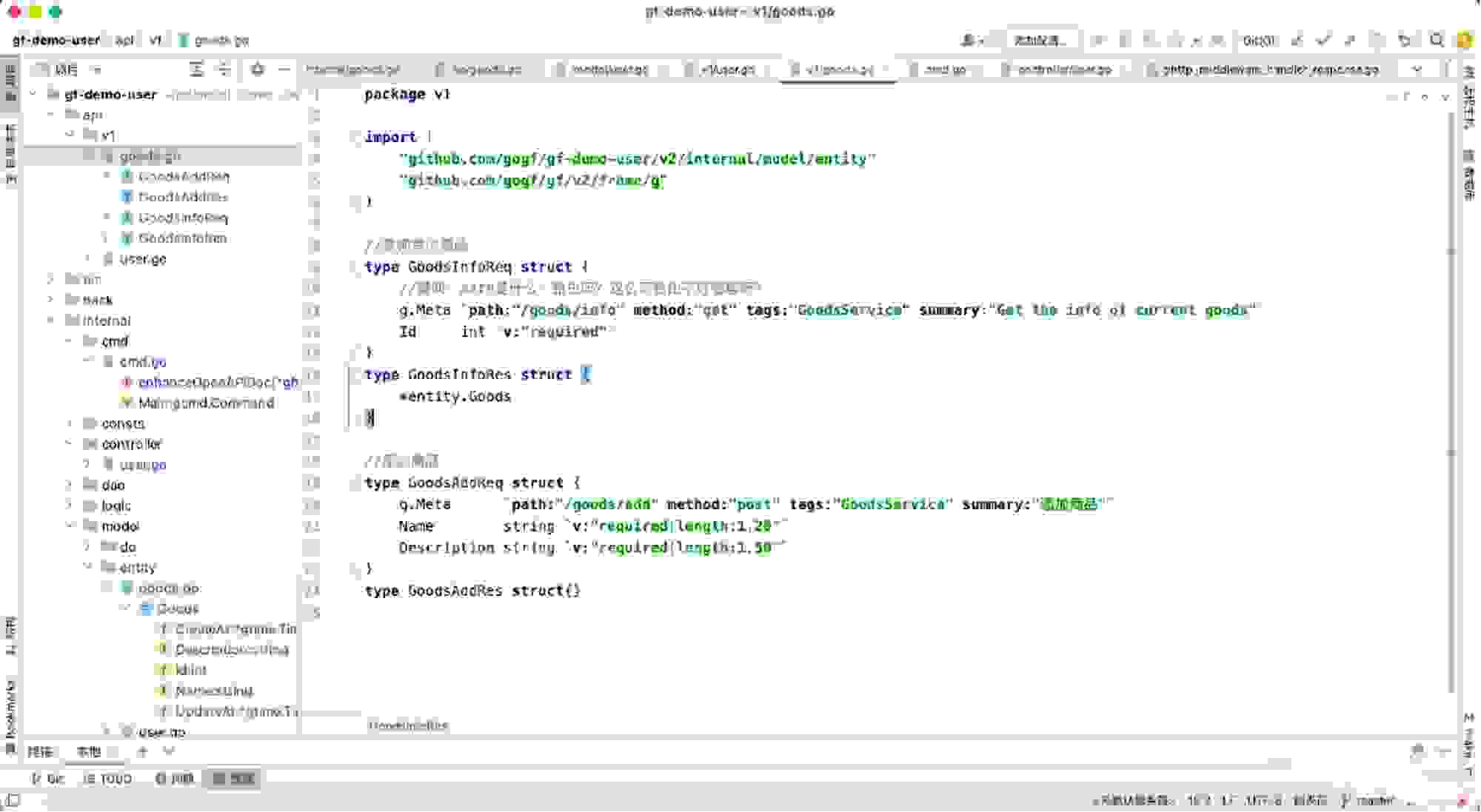The height and width of the screenshot is (812, 1481).
Task: Click the 'type GoodsAddRes struct{}' line
Action: click(x=472, y=591)
